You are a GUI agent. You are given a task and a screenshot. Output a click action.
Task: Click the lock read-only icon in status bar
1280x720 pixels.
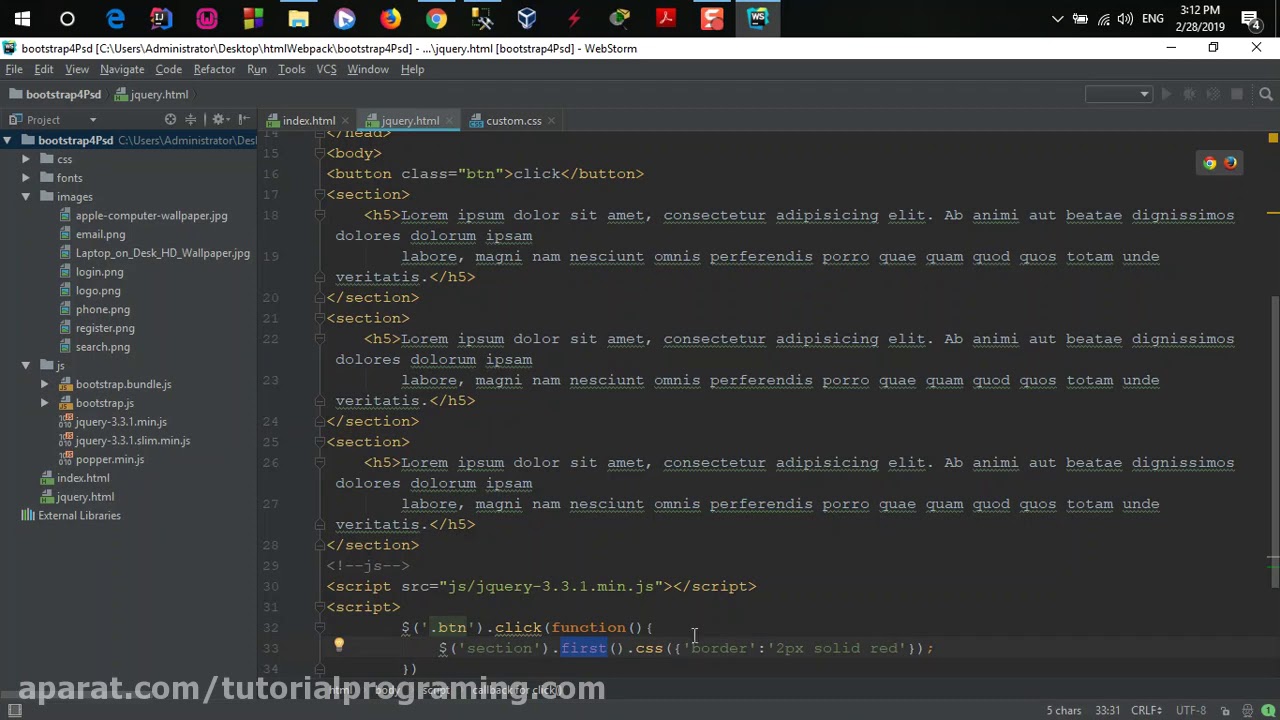(1225, 710)
